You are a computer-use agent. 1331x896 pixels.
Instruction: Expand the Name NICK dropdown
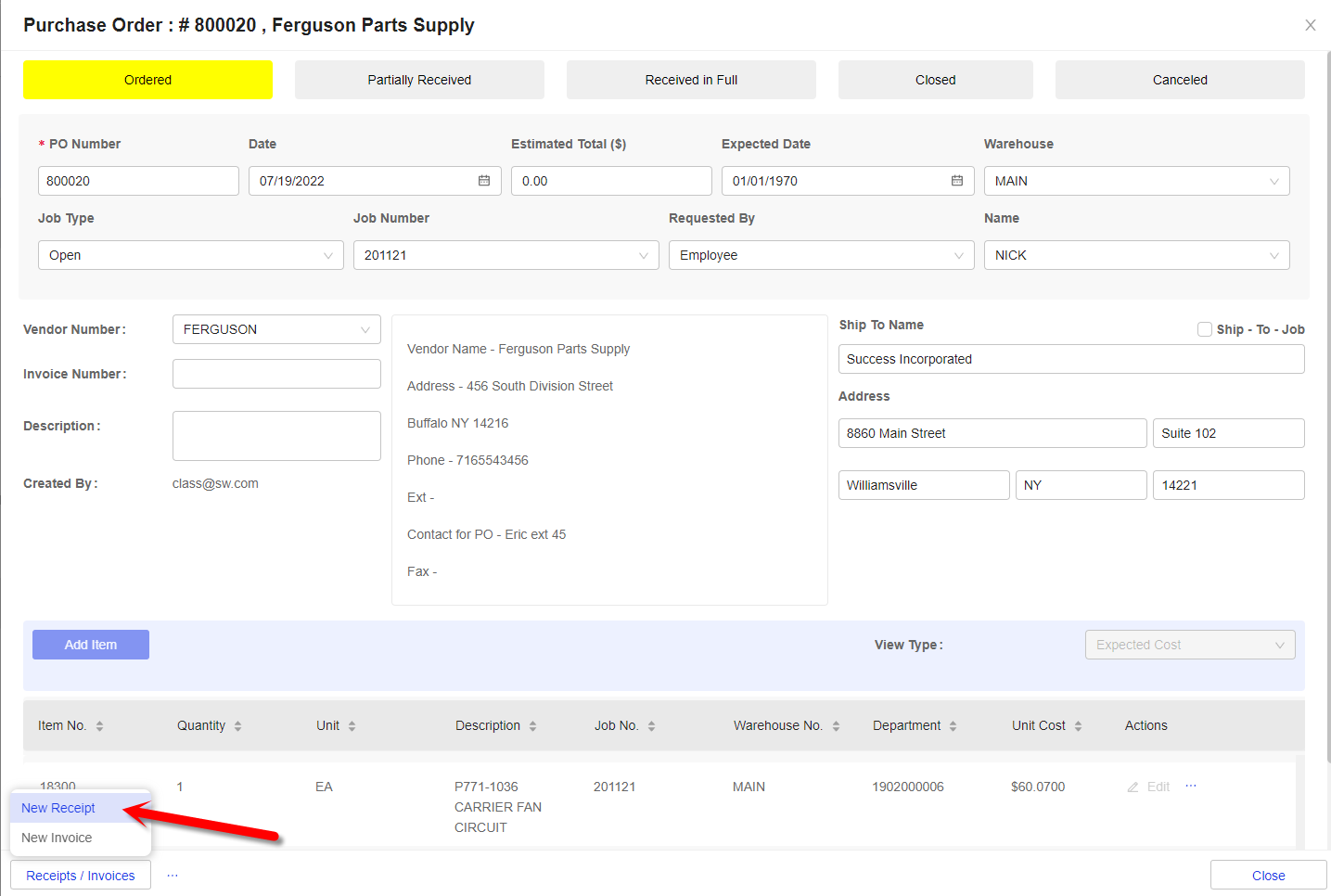1137,255
